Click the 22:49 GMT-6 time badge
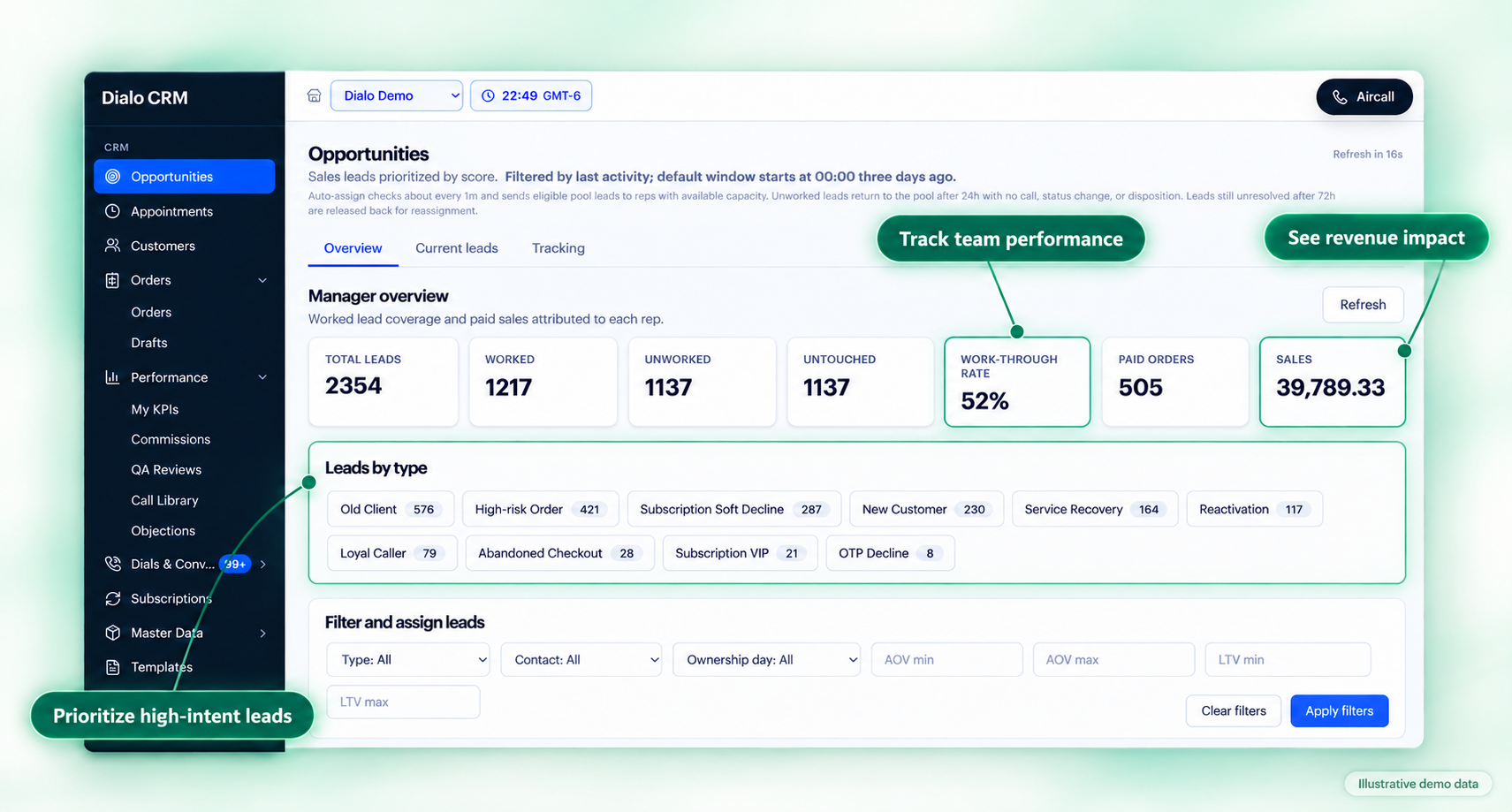 point(531,95)
